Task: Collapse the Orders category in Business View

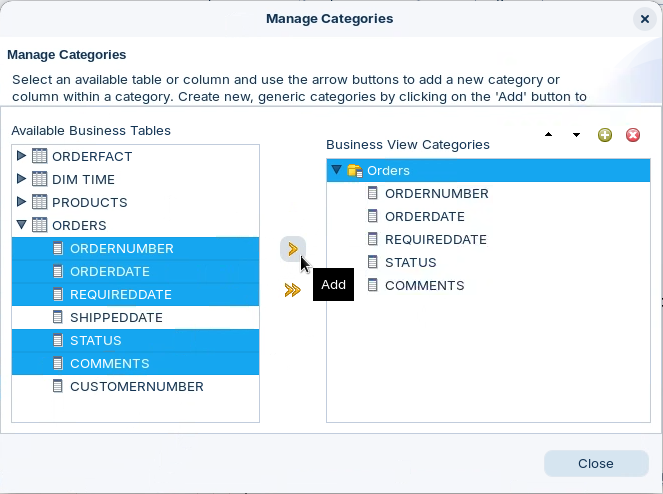Action: click(337, 171)
